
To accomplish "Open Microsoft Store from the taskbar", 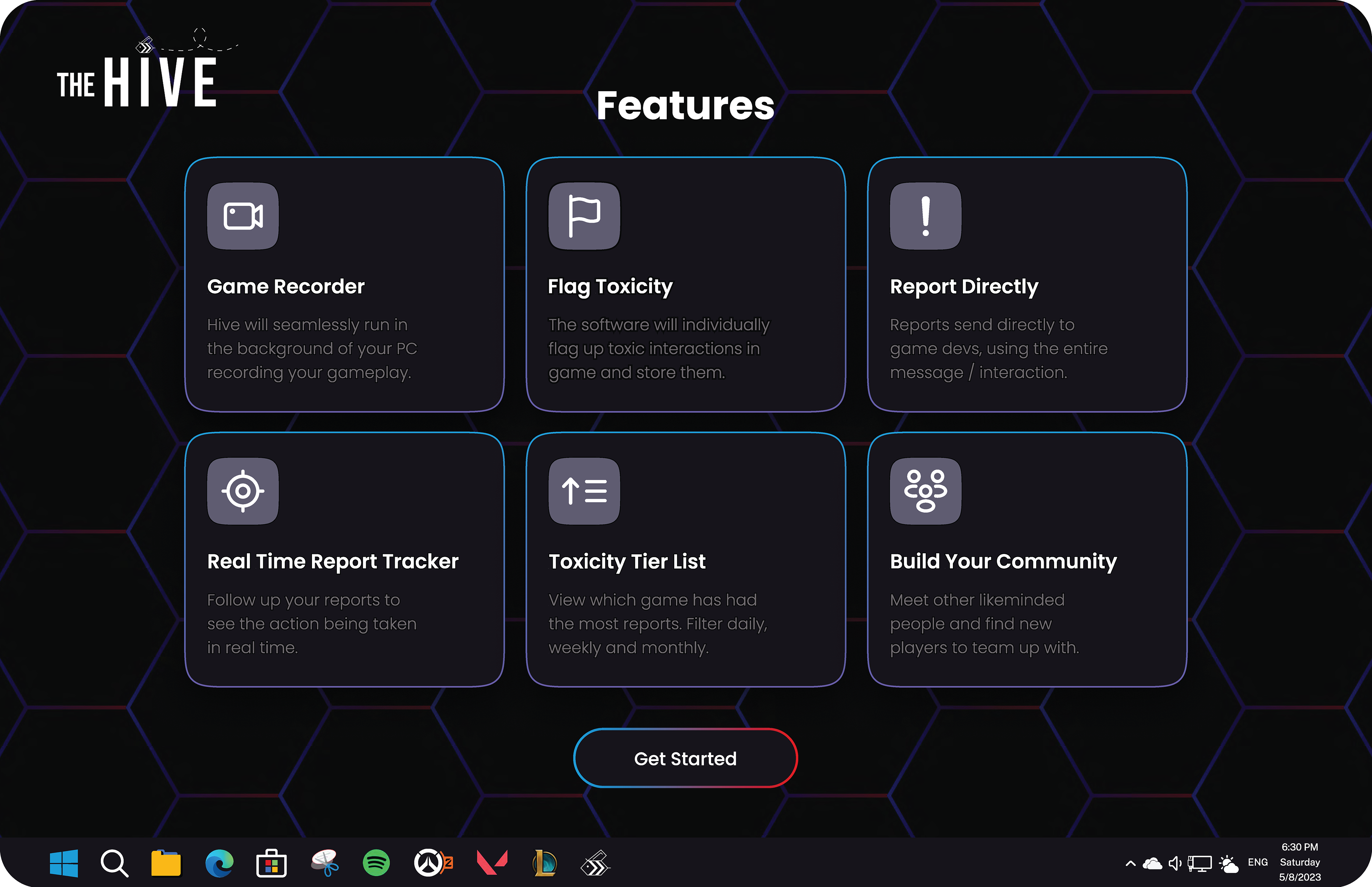I will coord(271,863).
